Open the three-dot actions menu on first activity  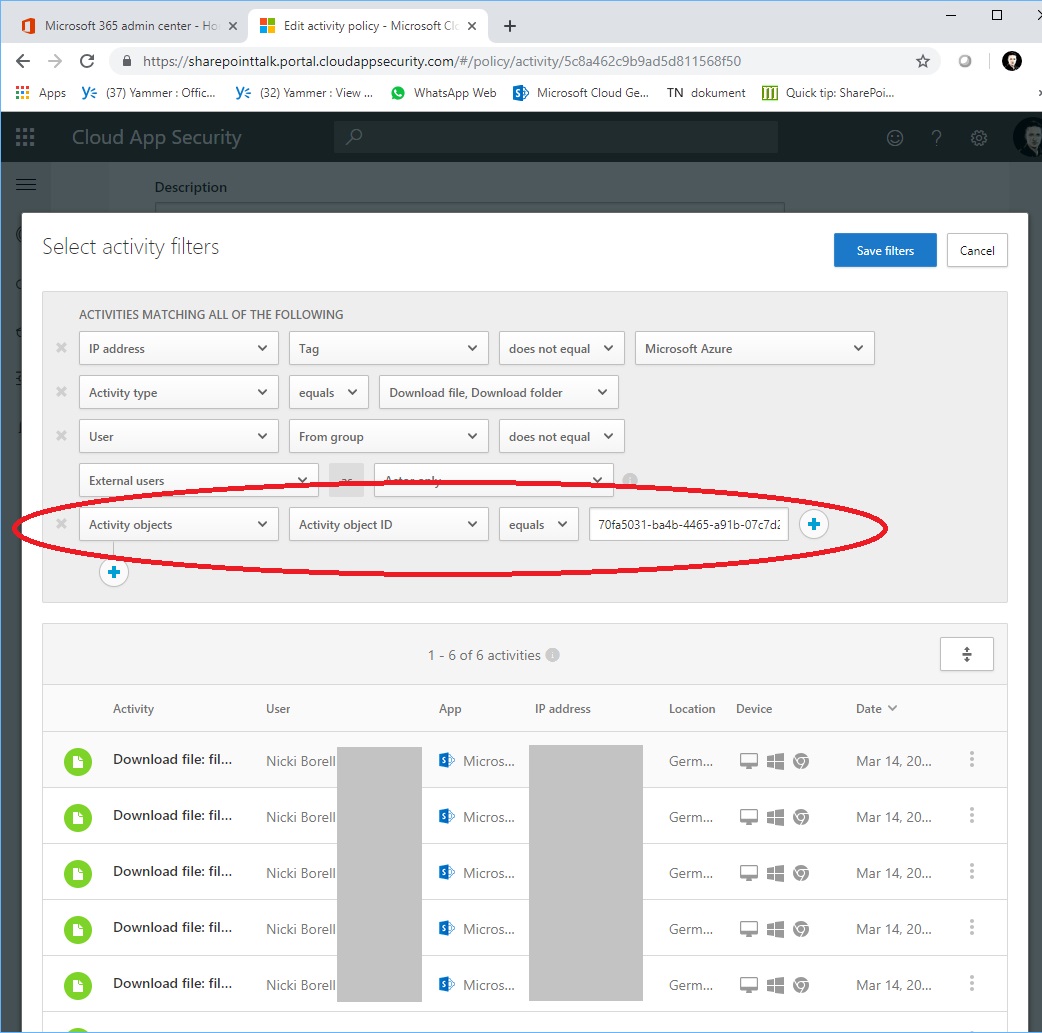(971, 761)
